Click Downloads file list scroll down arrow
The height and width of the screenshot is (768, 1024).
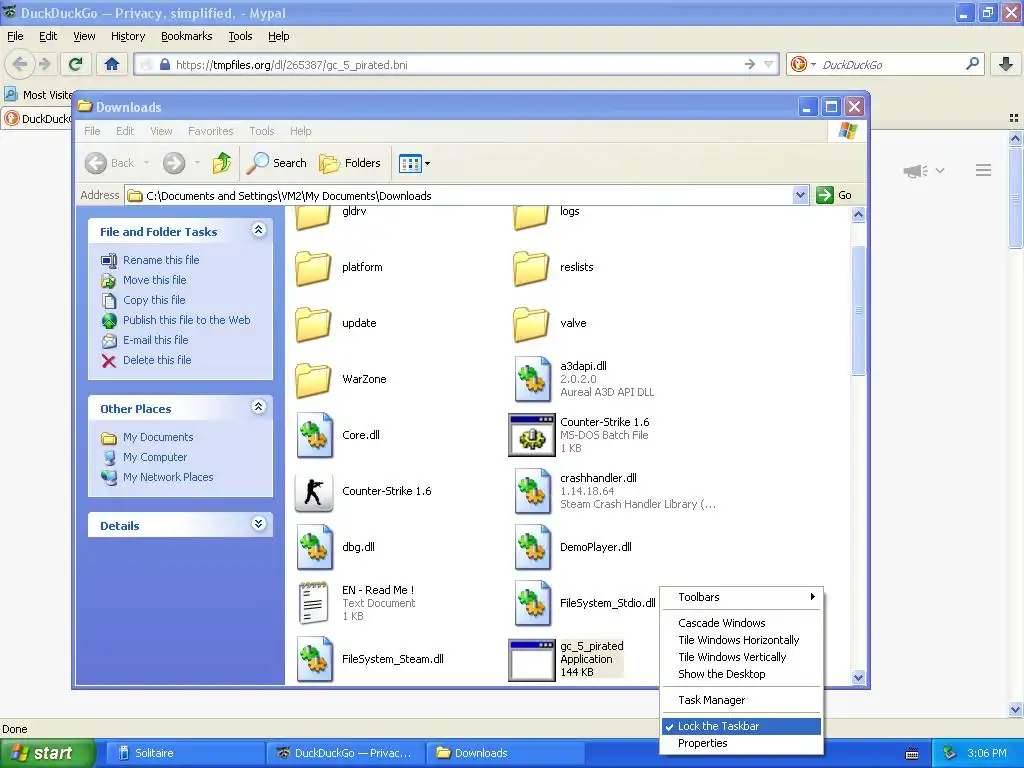[859, 677]
